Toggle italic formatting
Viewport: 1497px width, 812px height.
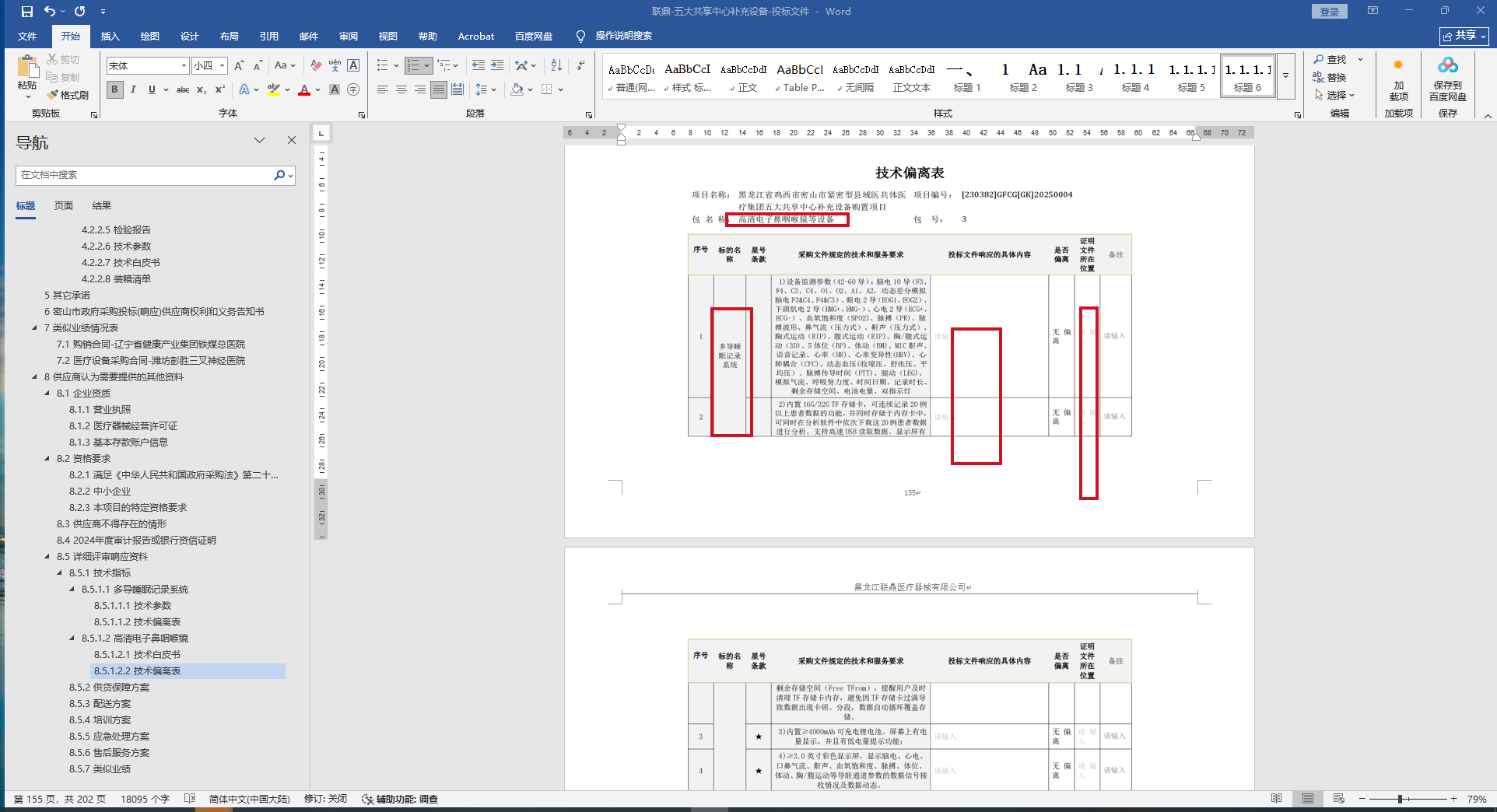coord(133,89)
